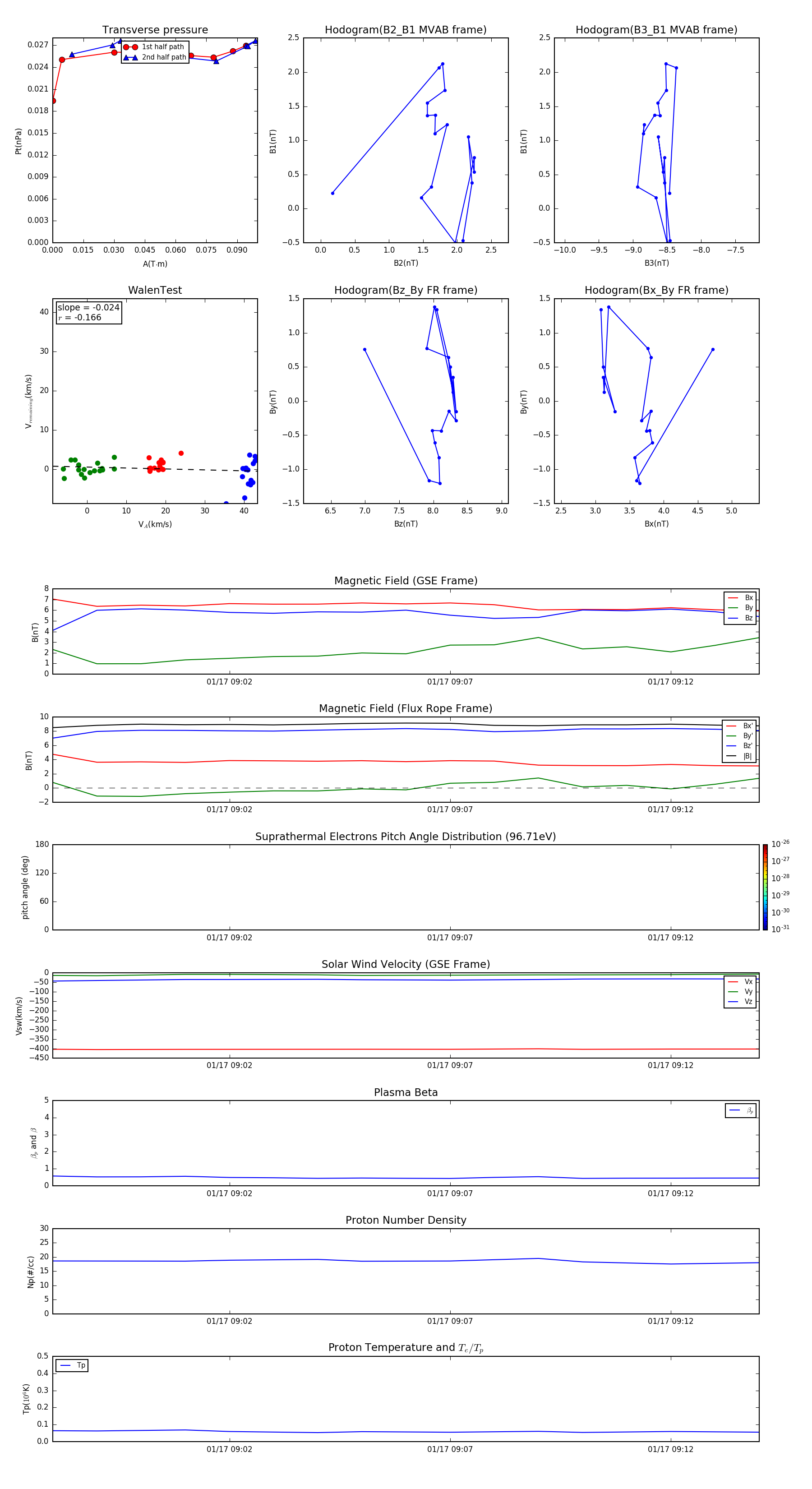This screenshot has width=812, height=1489.
Task: Click the 'A(T·m)' x-axis label
Action: tap(155, 264)
